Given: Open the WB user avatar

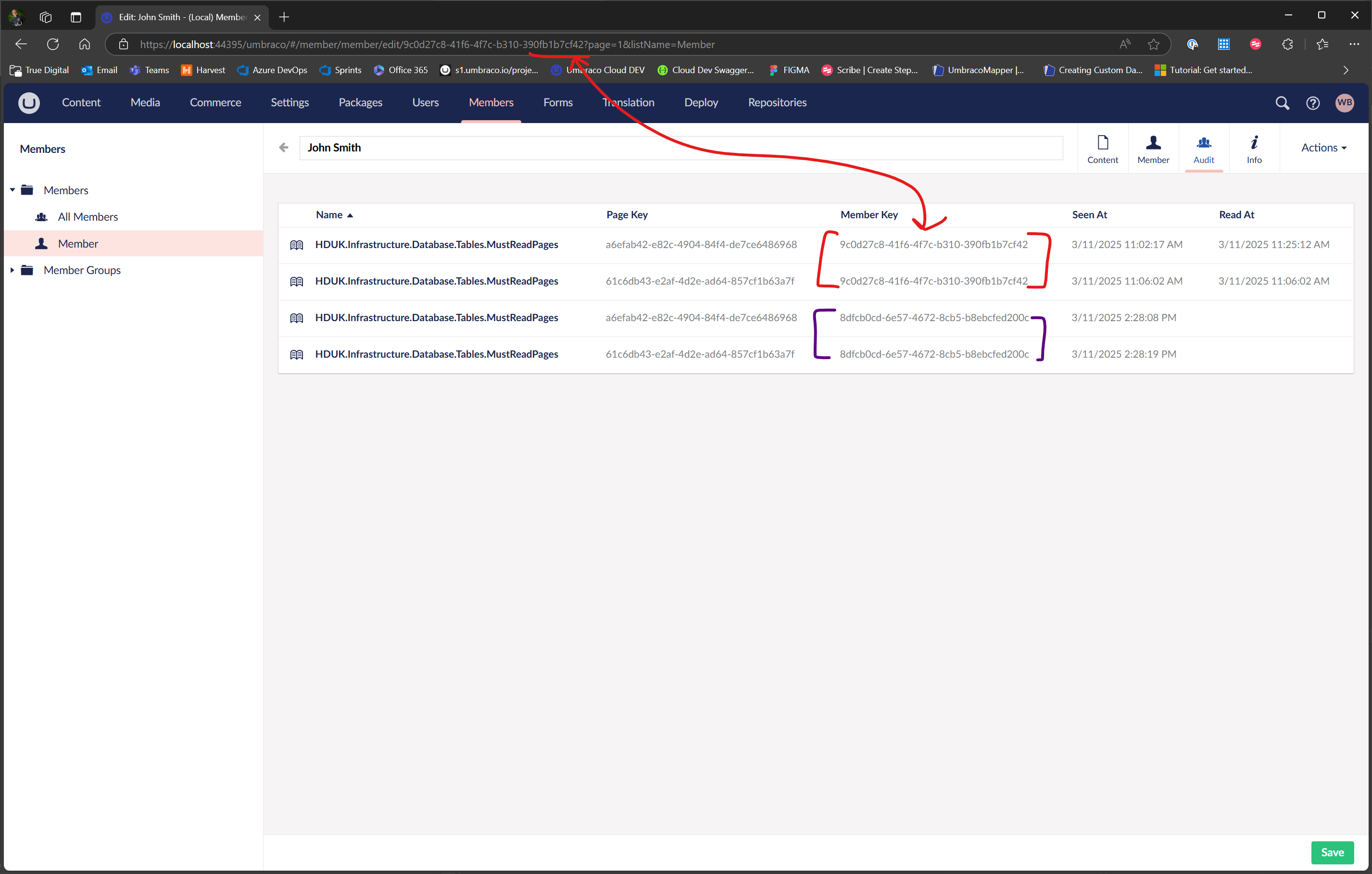Looking at the screenshot, I should point(1345,102).
